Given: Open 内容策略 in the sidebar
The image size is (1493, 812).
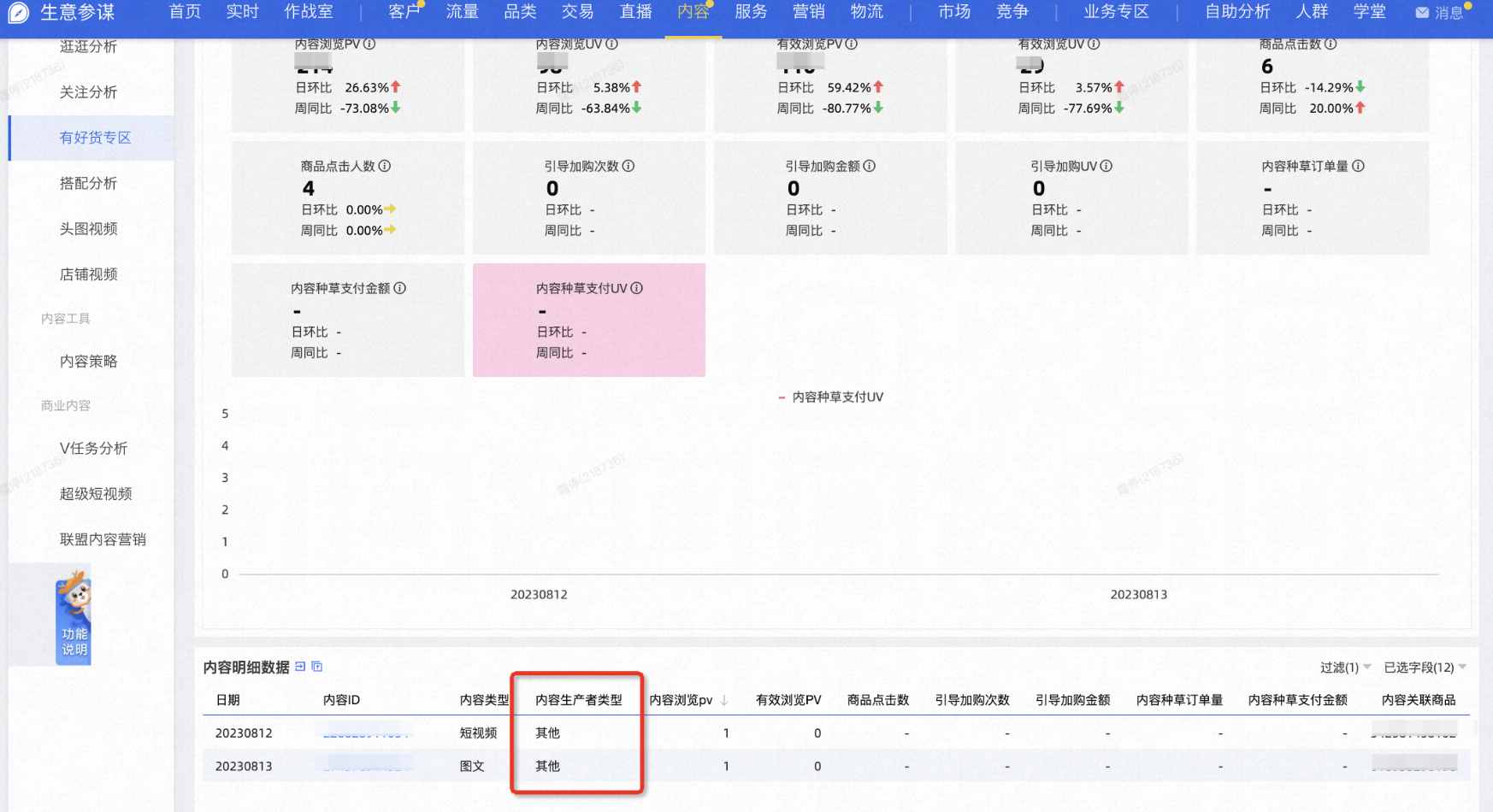Looking at the screenshot, I should [x=89, y=362].
